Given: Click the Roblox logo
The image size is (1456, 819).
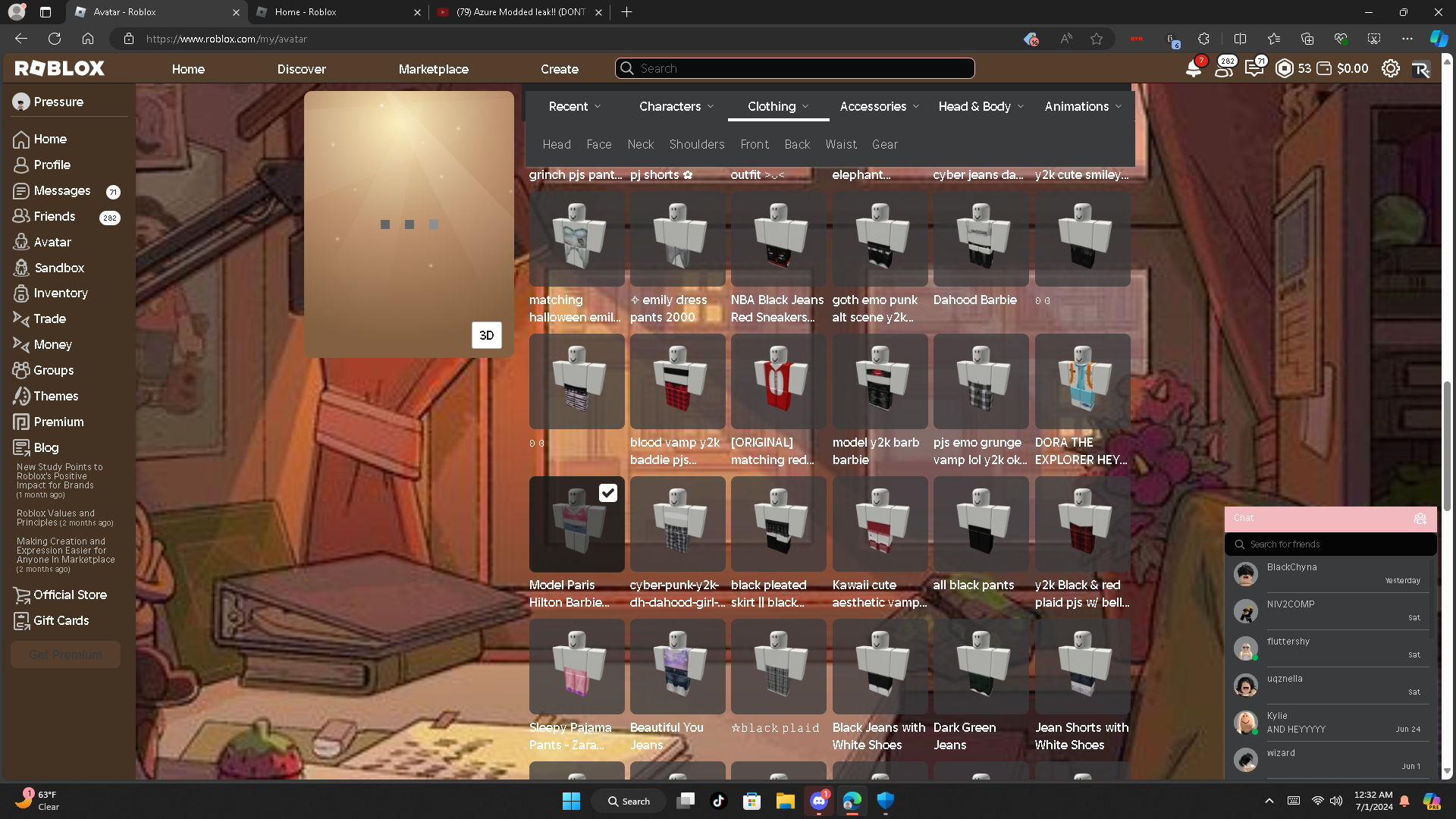Looking at the screenshot, I should (59, 68).
